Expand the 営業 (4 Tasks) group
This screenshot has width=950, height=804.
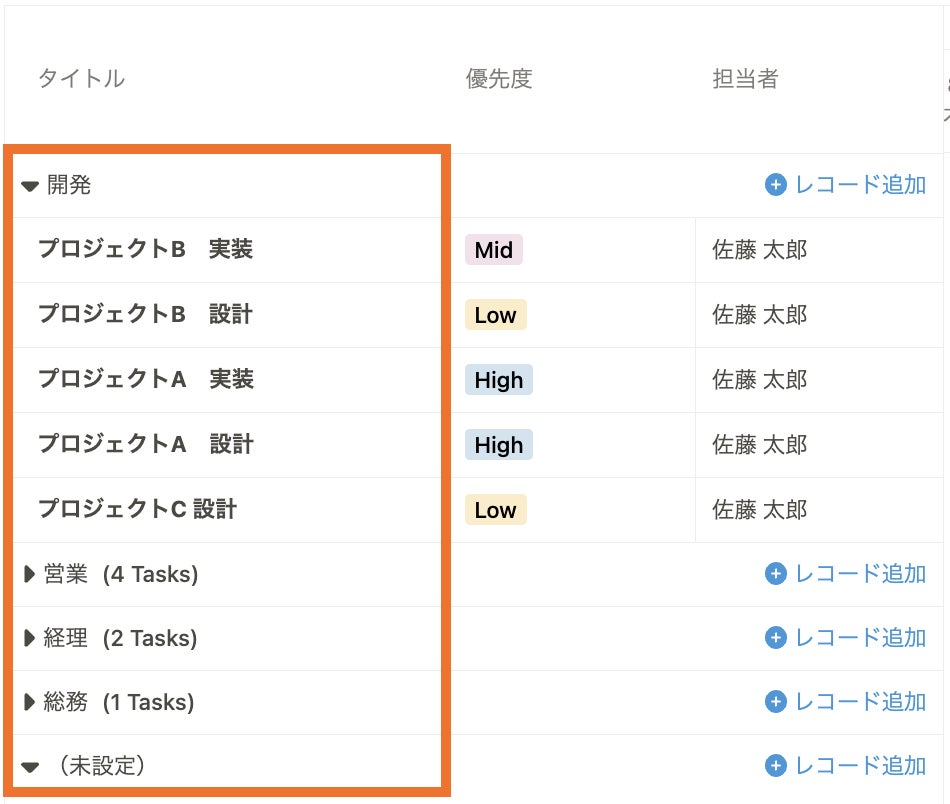point(30,574)
